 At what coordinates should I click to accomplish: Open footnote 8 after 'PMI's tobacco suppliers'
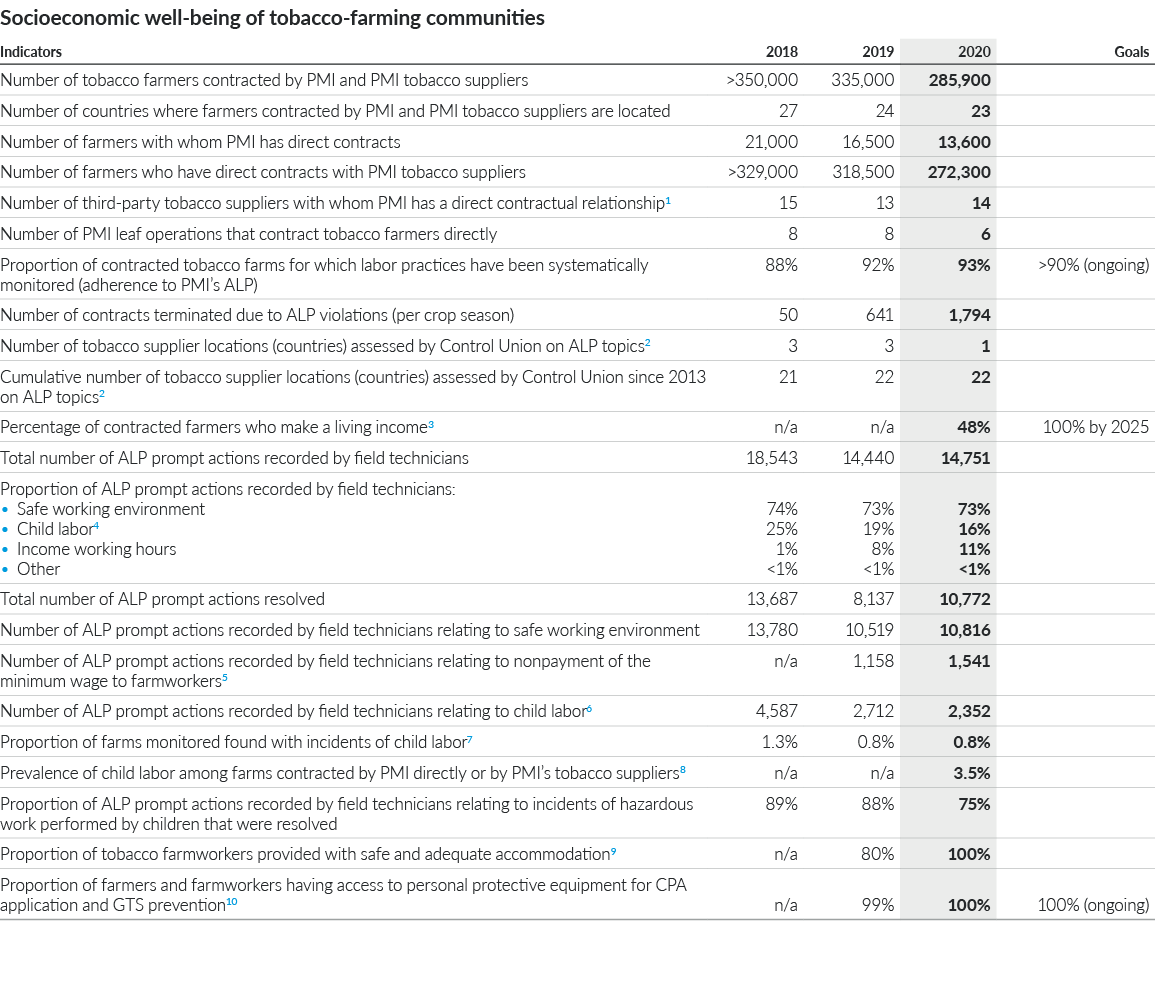[x=683, y=770]
